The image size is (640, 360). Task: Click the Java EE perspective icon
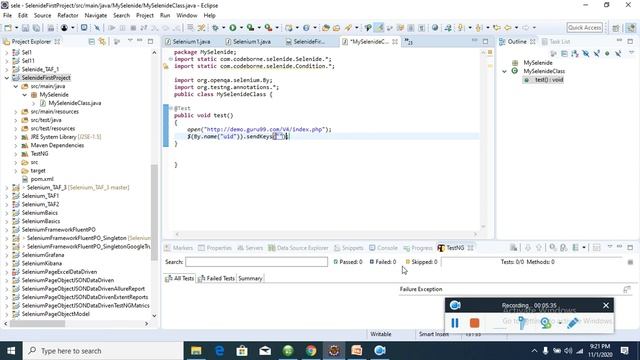tap(631, 28)
